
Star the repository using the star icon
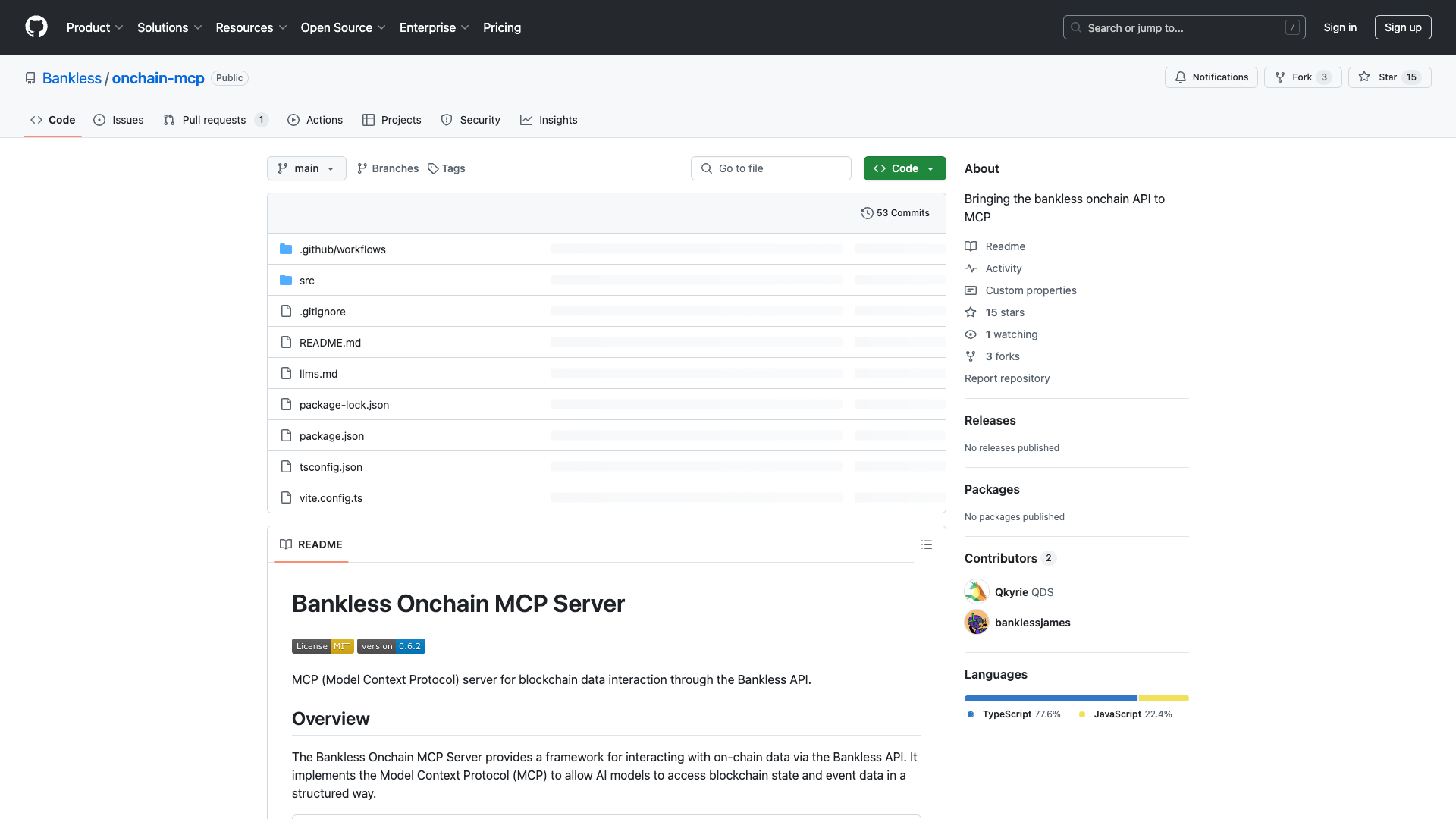1365,77
